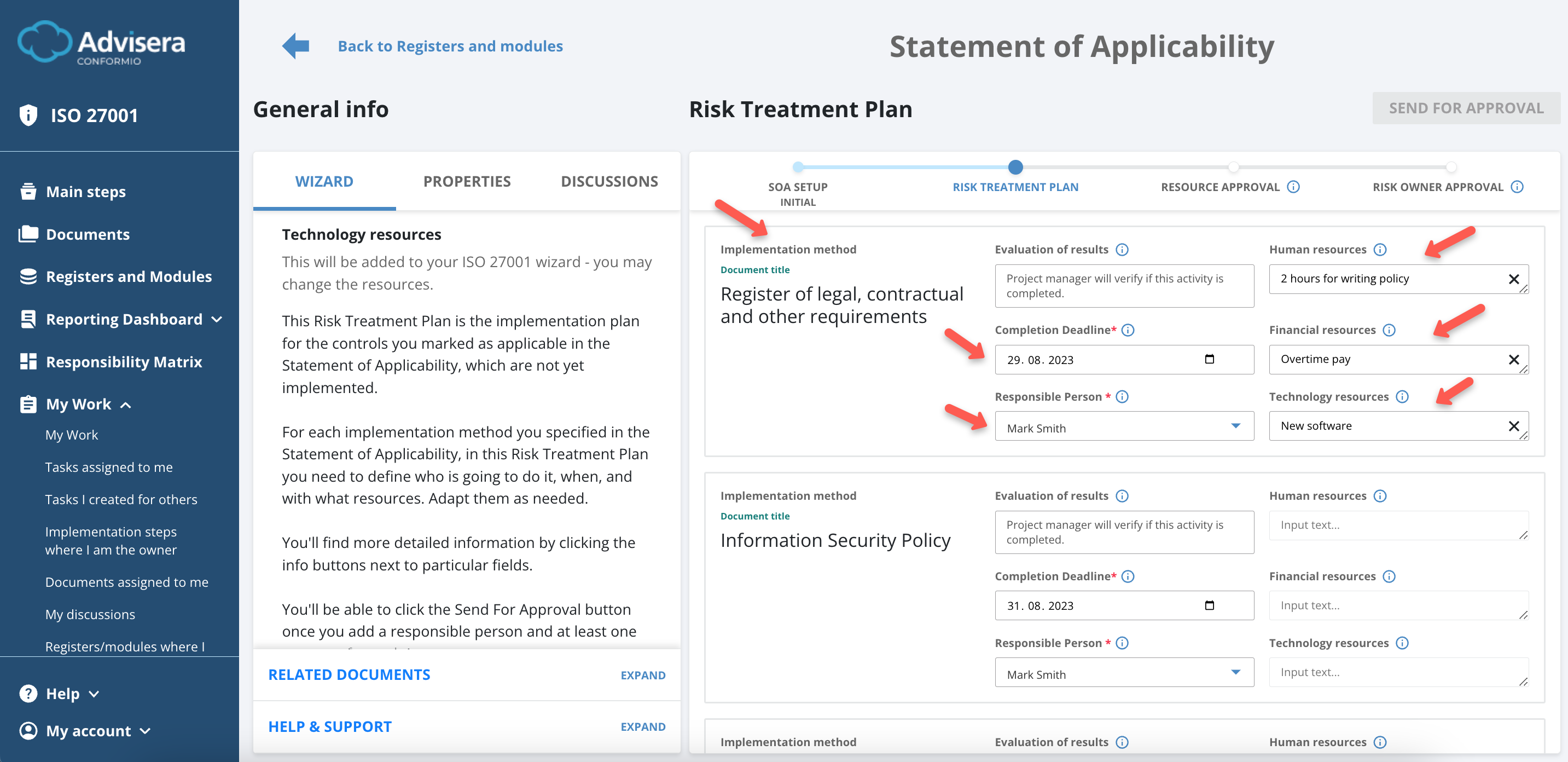Image resolution: width=1568 pixels, height=762 pixels.
Task: Open the Responsible Person dropdown showing Mark Smith
Action: point(1235,427)
